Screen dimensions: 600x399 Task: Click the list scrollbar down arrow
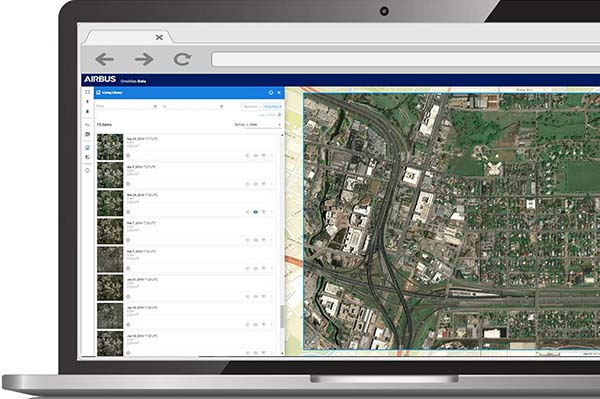point(282,353)
